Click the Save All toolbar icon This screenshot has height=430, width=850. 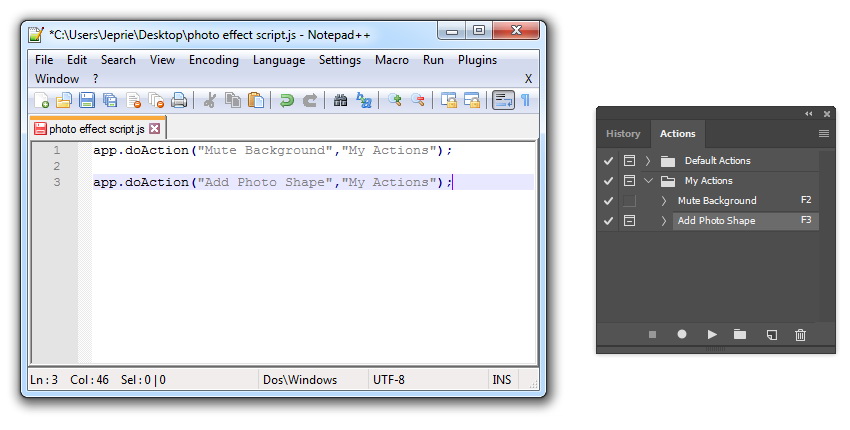pyautogui.click(x=110, y=100)
